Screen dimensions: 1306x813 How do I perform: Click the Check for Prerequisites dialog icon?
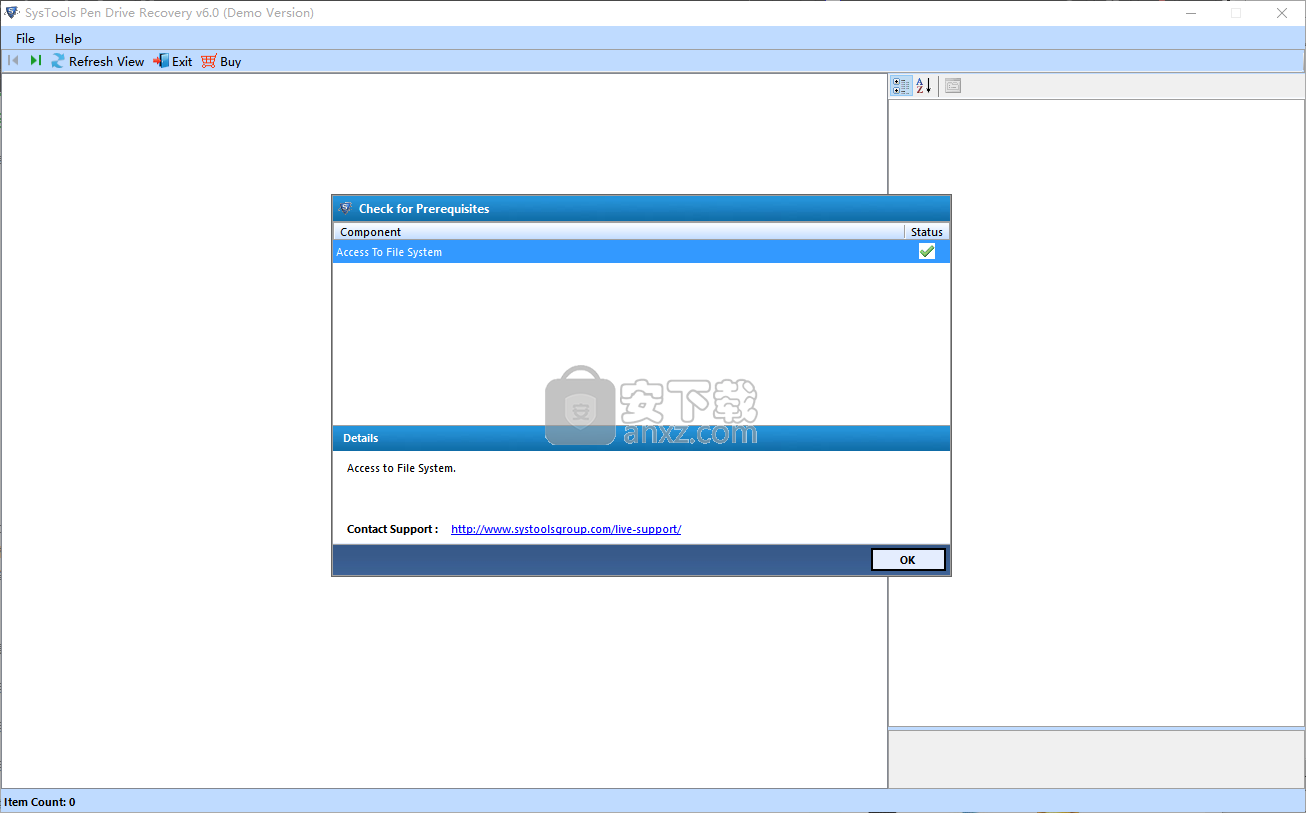coord(346,208)
